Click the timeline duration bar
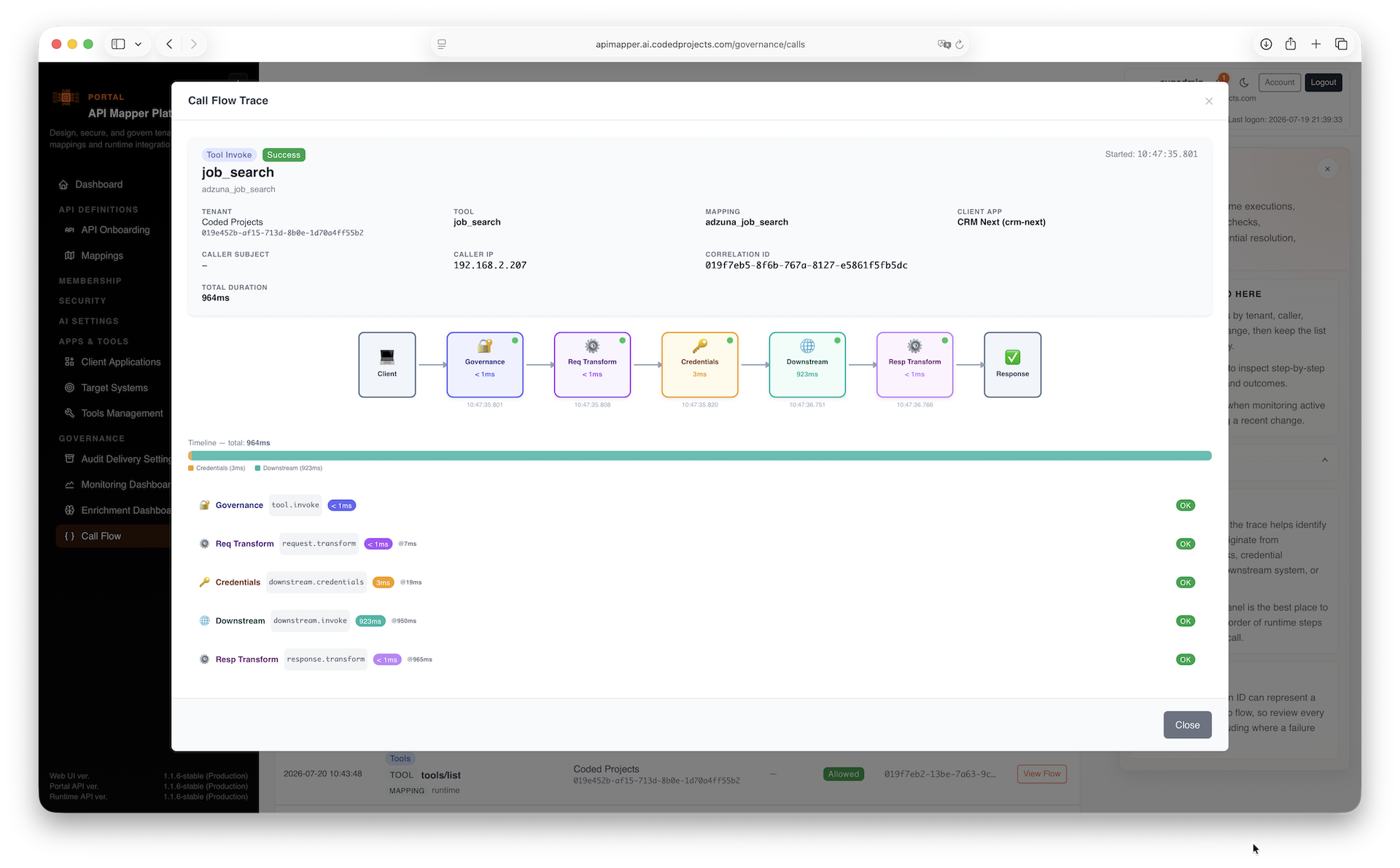This screenshot has width=1400, height=868. pyautogui.click(x=700, y=455)
